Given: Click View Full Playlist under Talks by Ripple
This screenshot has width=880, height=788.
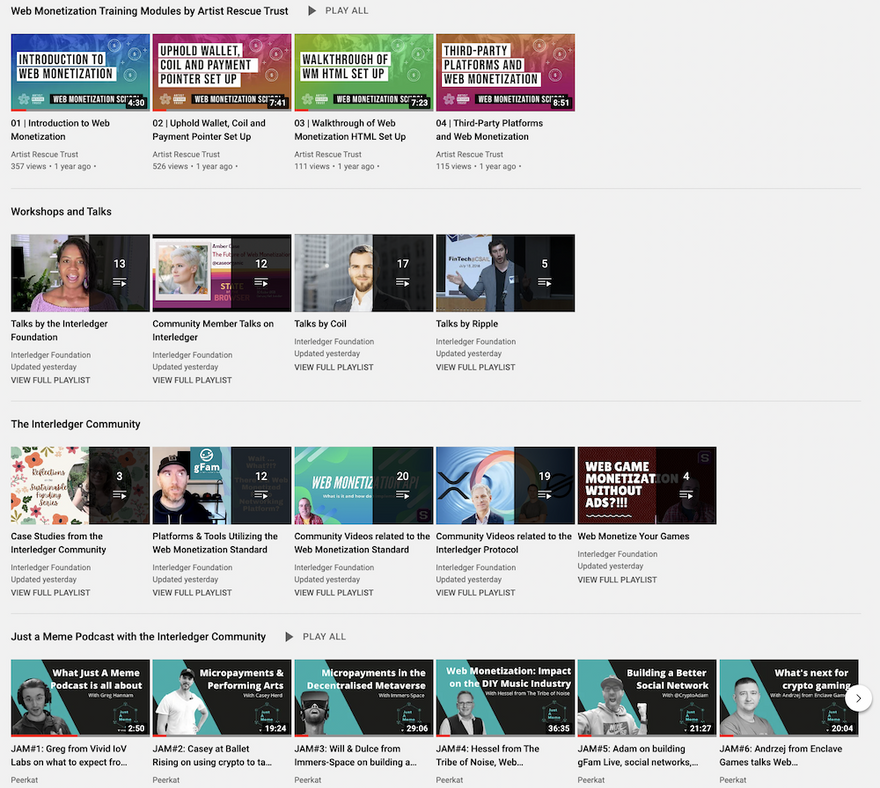Looking at the screenshot, I should pyautogui.click(x=475, y=367).
